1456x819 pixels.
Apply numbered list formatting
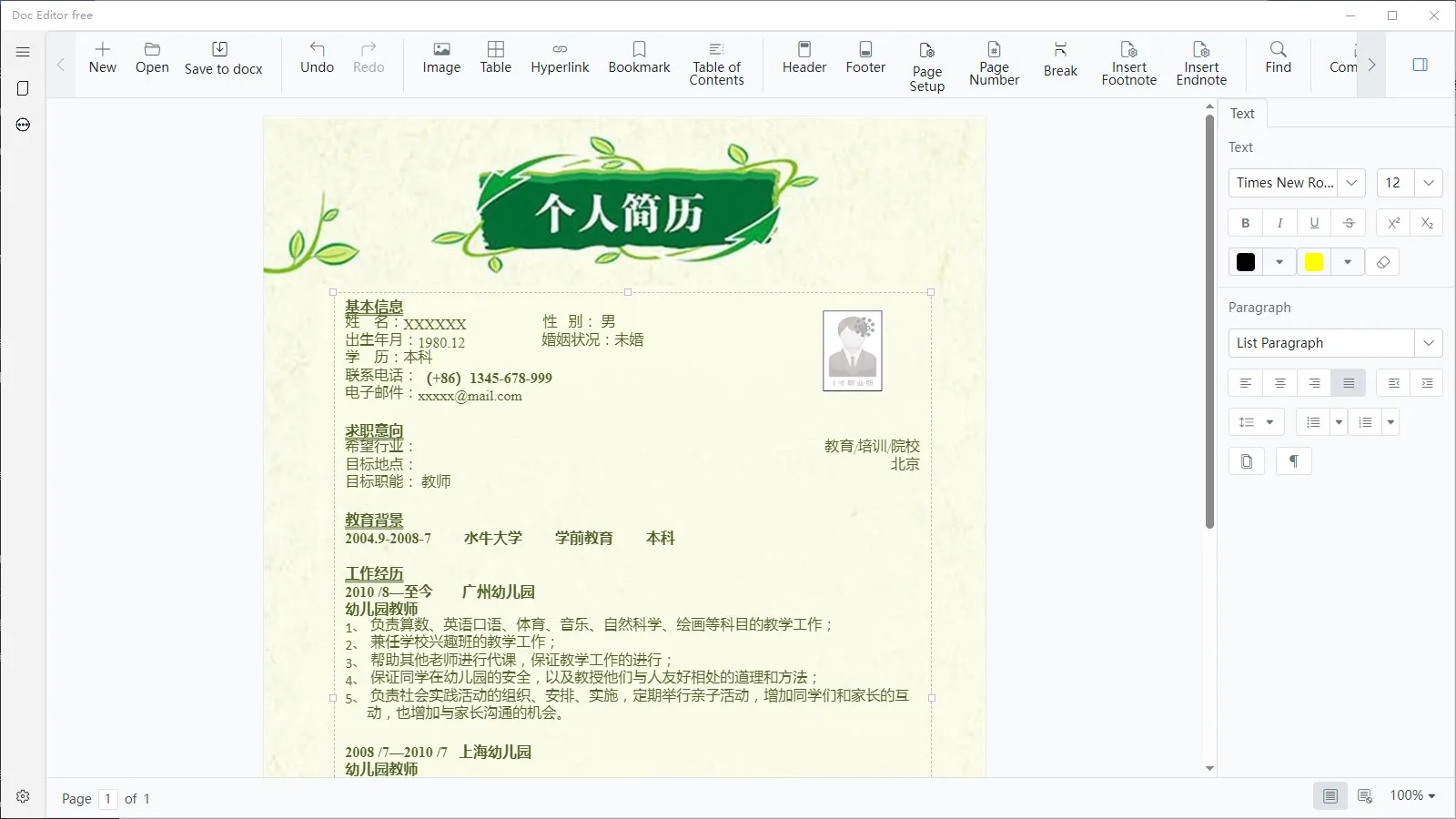tap(1365, 422)
